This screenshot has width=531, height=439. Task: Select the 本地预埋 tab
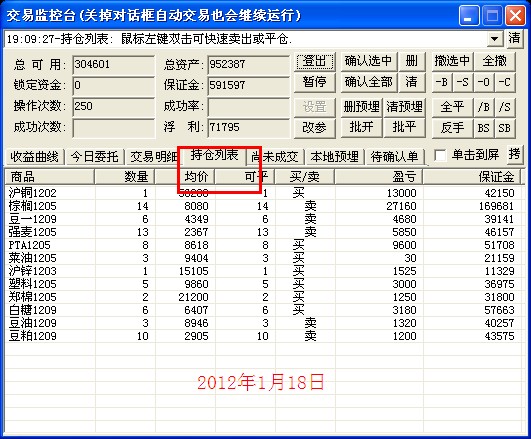coord(334,157)
